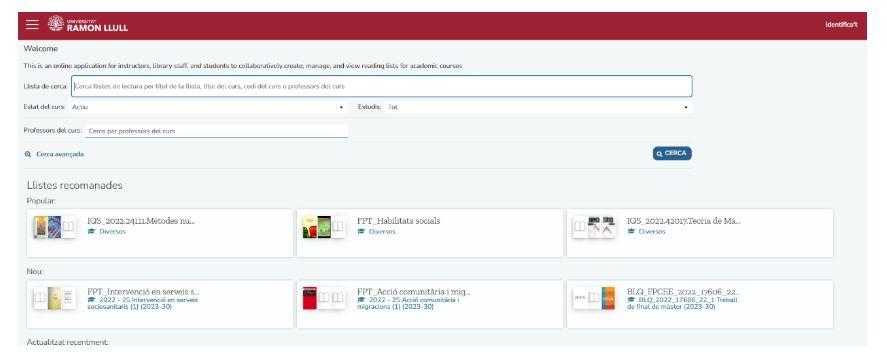The image size is (887, 364).
Task: Click course link Acció comunitària i migracions (2023-30)
Action: 408,303
